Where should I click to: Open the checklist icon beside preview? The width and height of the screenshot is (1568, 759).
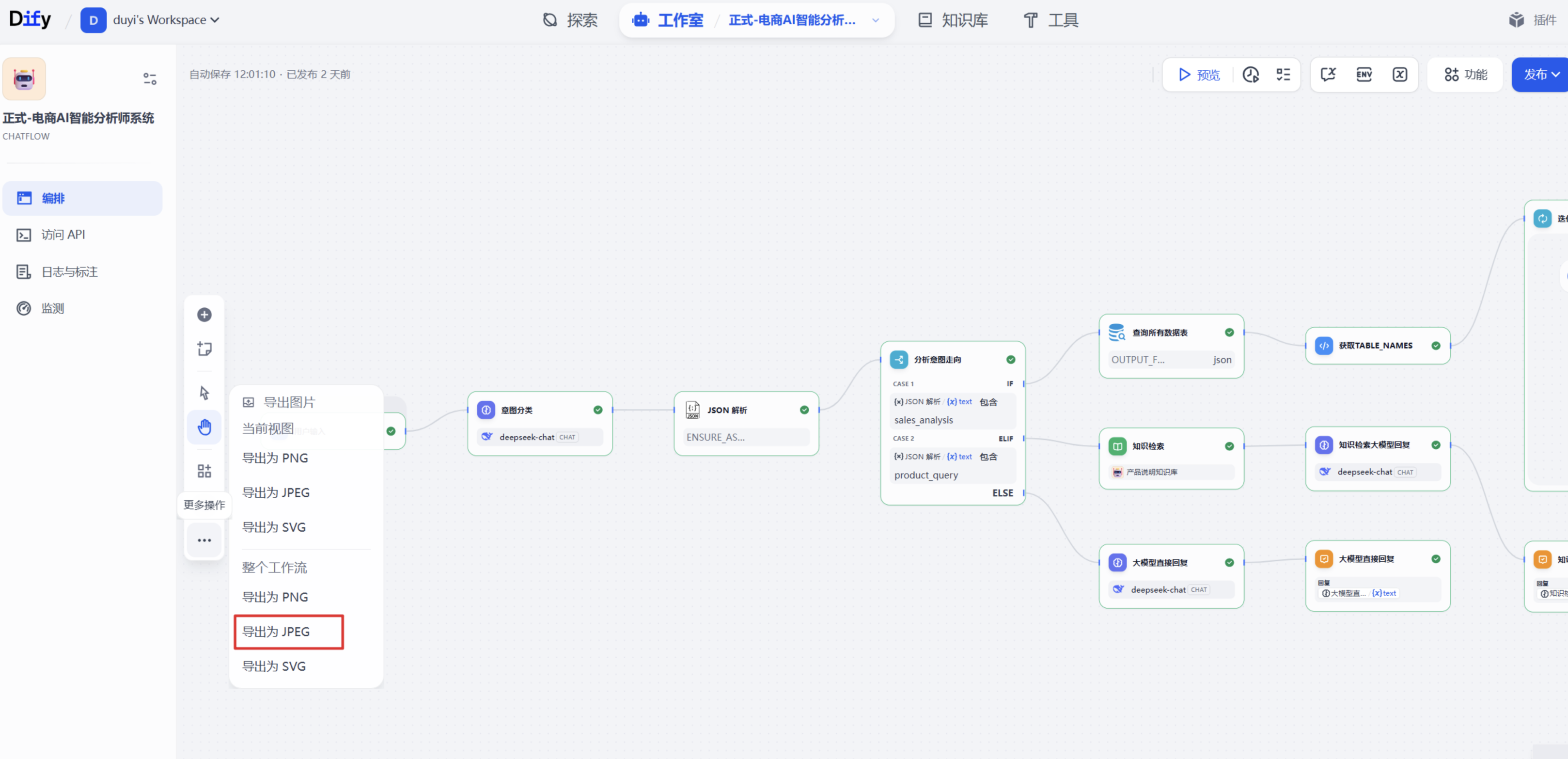(x=1283, y=75)
